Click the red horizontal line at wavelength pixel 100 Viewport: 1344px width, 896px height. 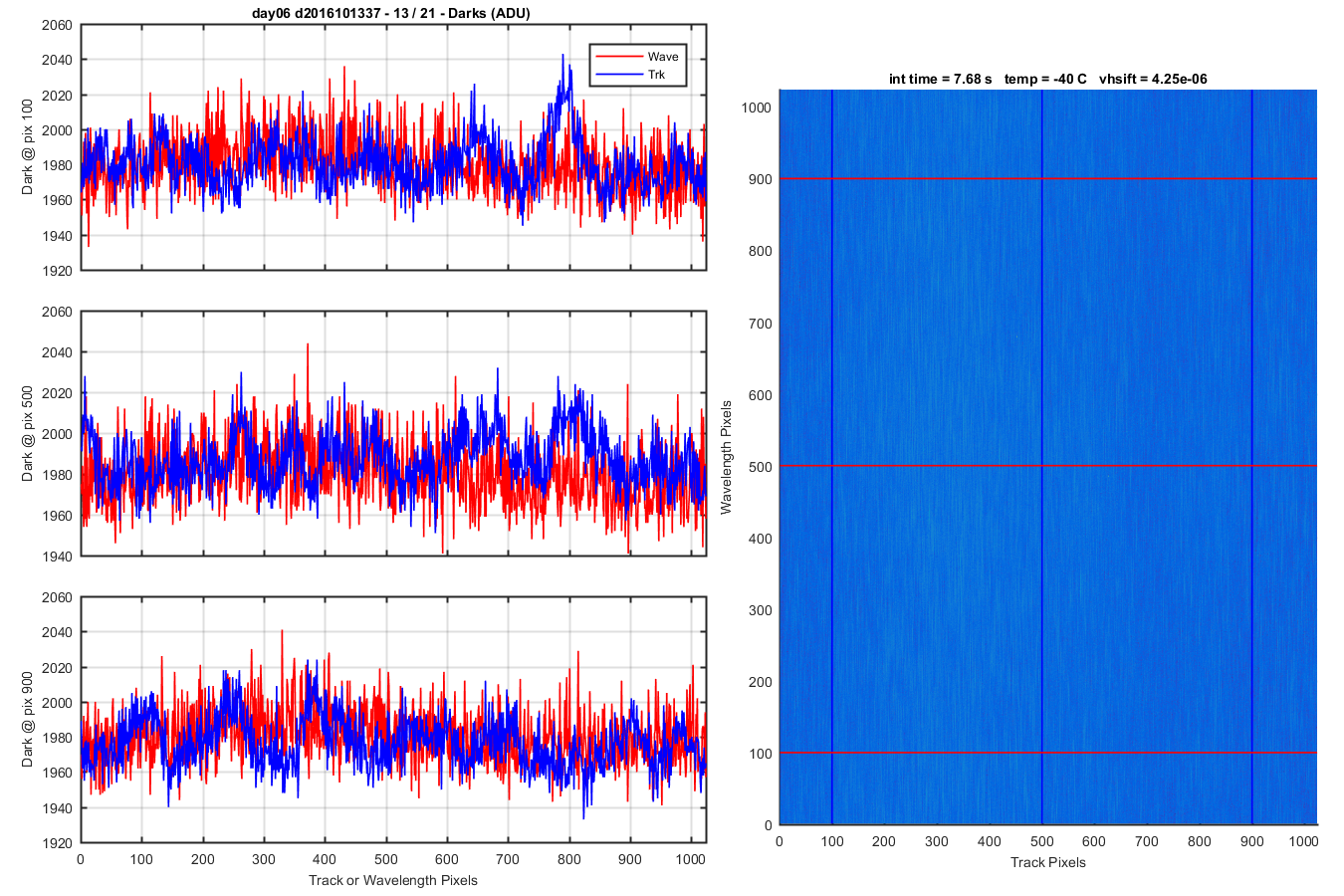(1048, 753)
